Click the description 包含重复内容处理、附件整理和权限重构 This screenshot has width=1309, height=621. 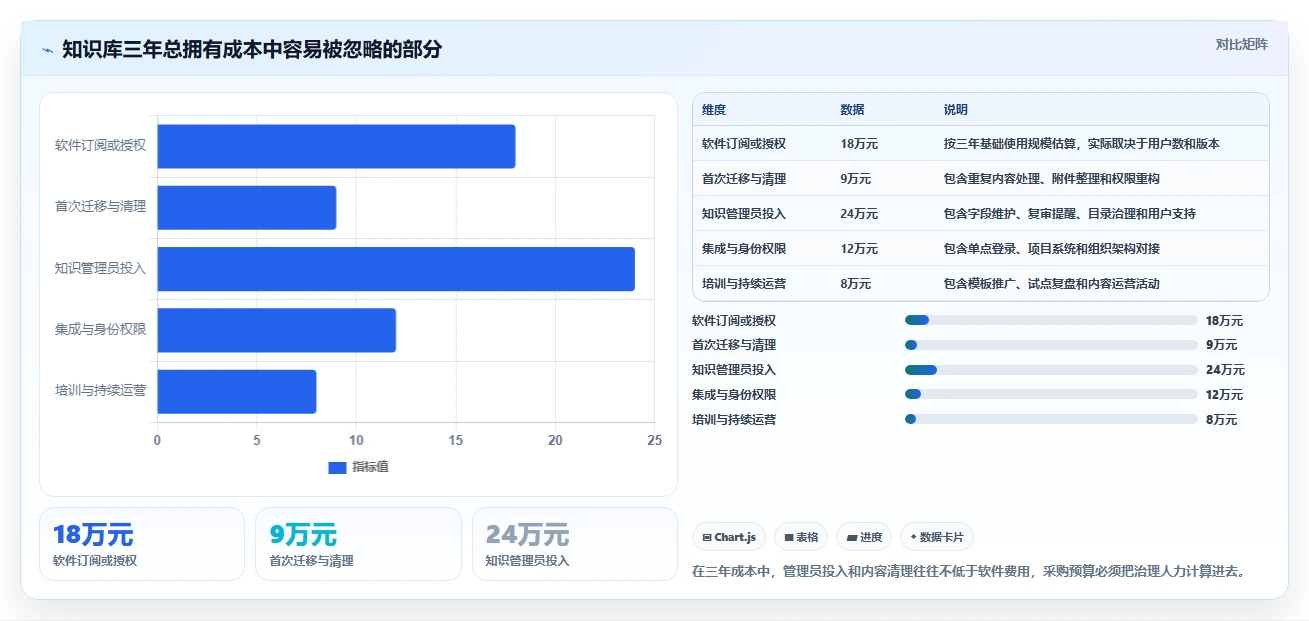(1052, 178)
